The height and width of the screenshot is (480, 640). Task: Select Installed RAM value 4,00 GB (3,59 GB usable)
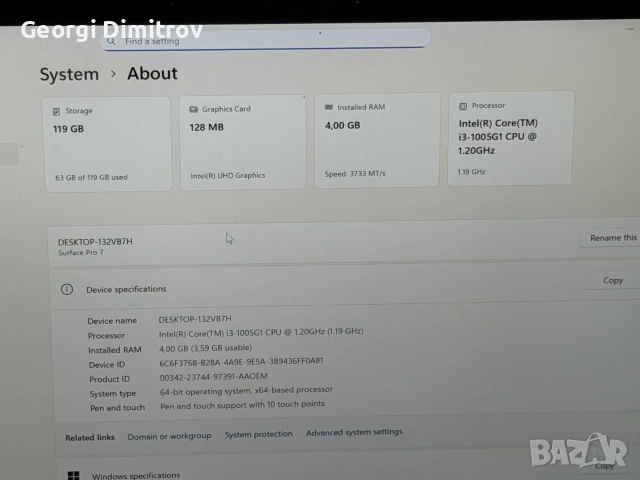(x=205, y=348)
